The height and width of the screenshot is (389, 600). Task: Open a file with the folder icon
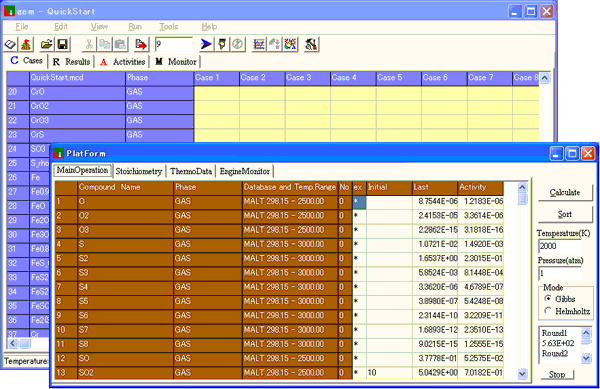(47, 45)
